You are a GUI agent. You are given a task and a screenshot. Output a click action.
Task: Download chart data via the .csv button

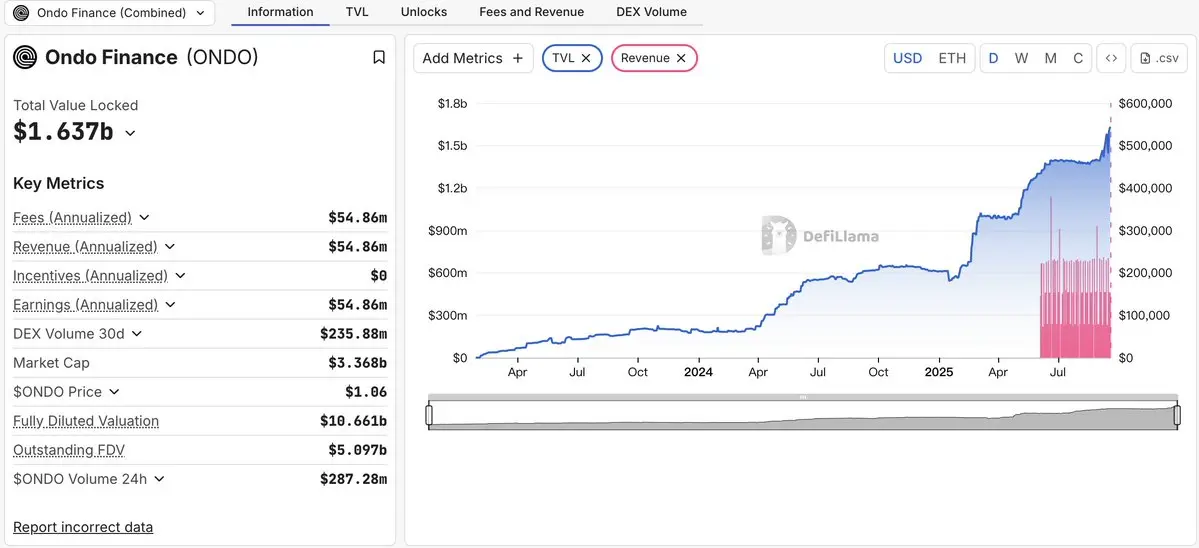click(1159, 58)
